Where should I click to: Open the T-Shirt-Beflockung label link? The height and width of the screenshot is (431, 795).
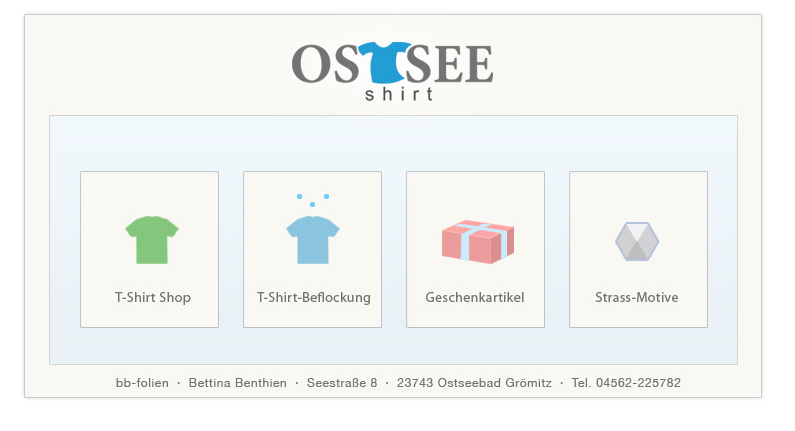[x=314, y=298]
